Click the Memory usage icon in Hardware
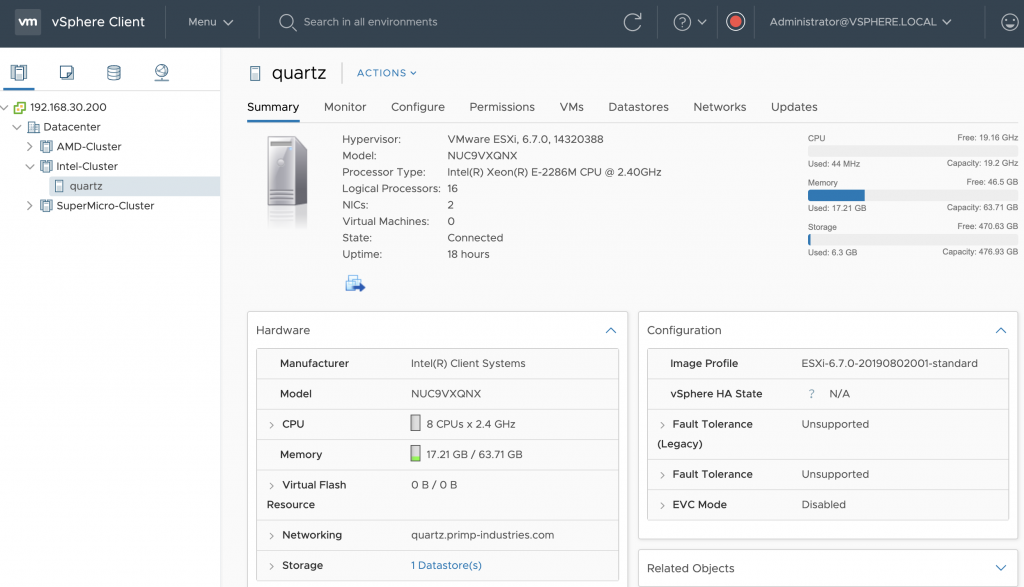Screen dimensions: 1024x587 click(415, 453)
